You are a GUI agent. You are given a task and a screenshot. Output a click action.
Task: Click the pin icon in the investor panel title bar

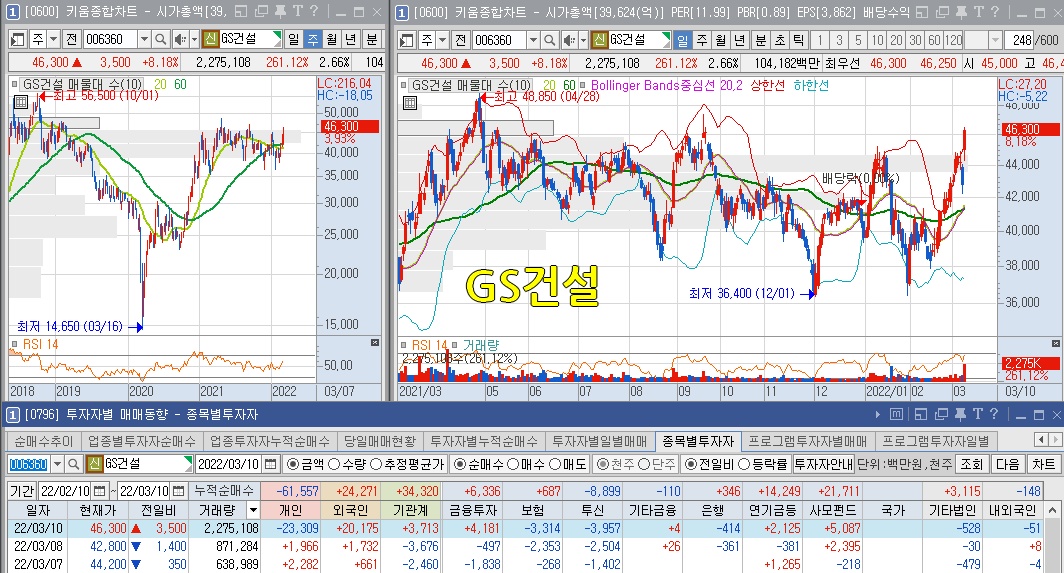[960, 414]
